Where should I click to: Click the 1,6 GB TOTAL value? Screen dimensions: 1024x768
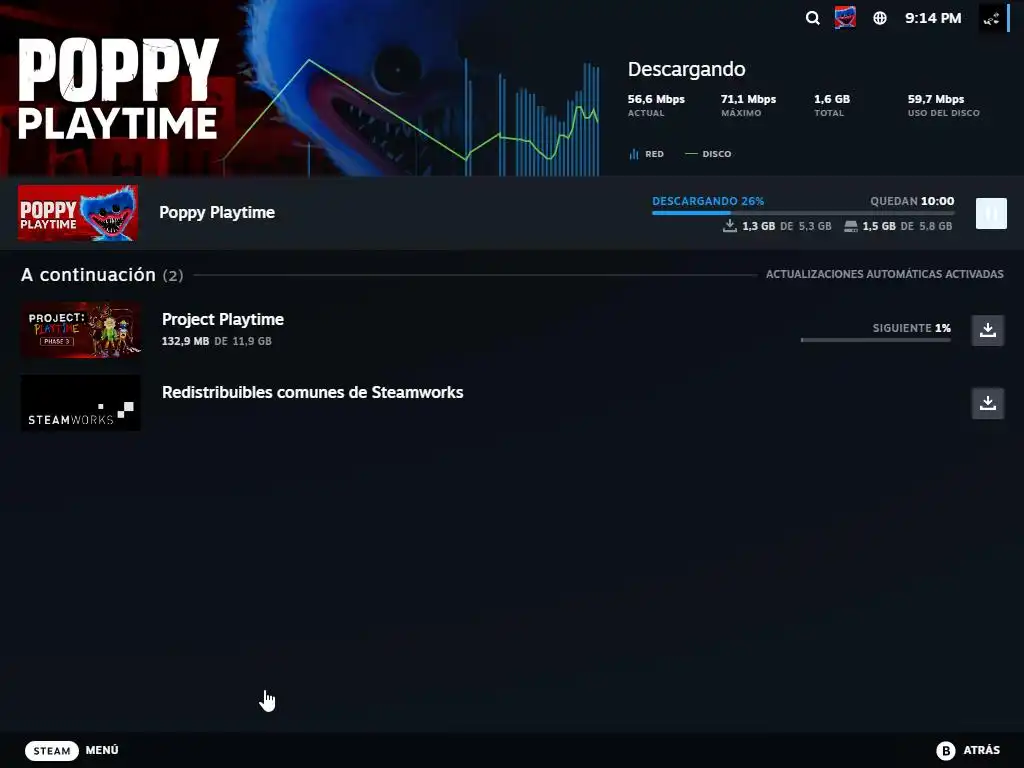(x=831, y=99)
